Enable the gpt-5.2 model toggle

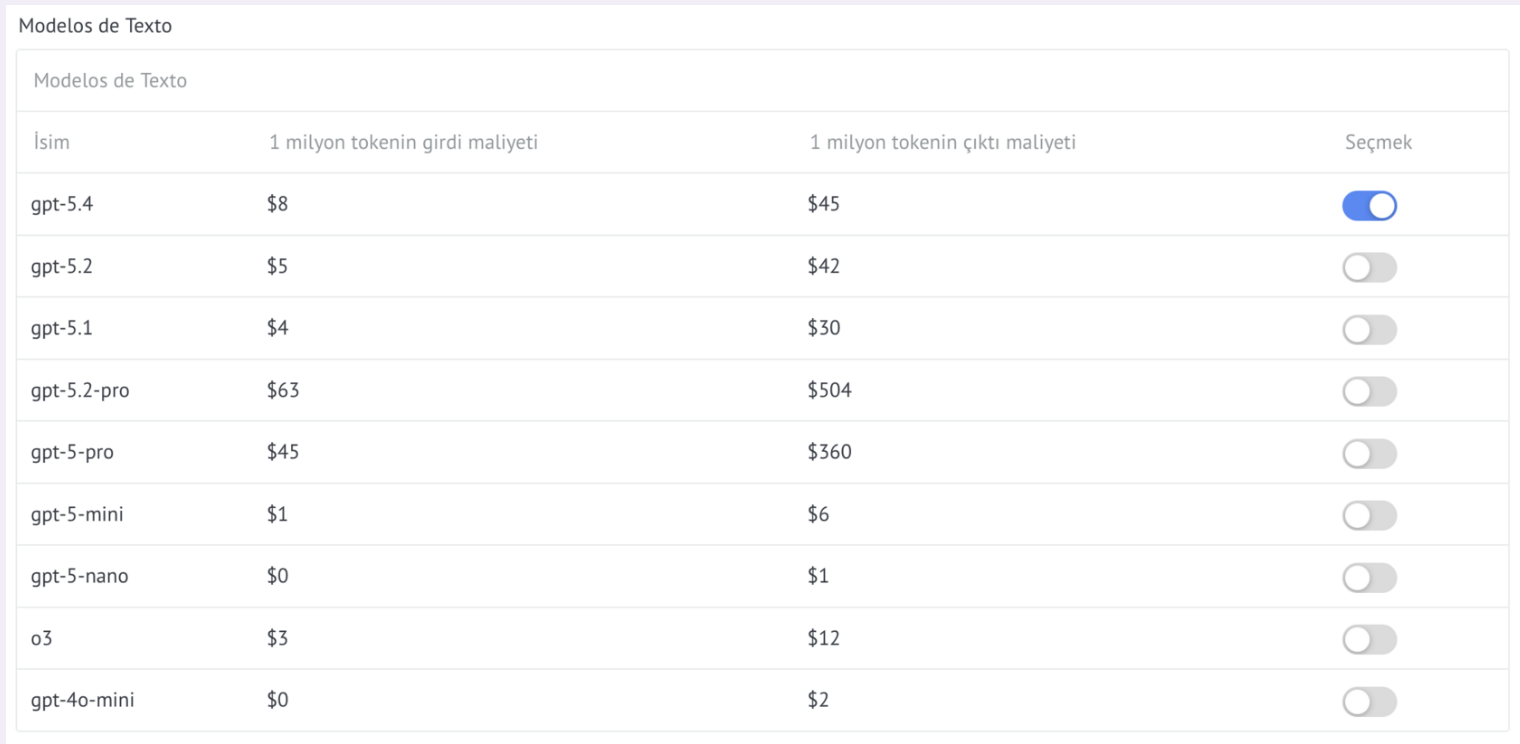point(1369,268)
